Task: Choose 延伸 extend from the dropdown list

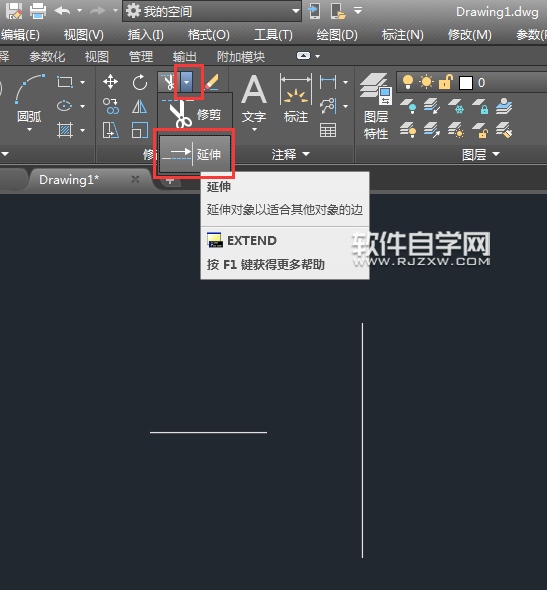Action: tap(195, 154)
